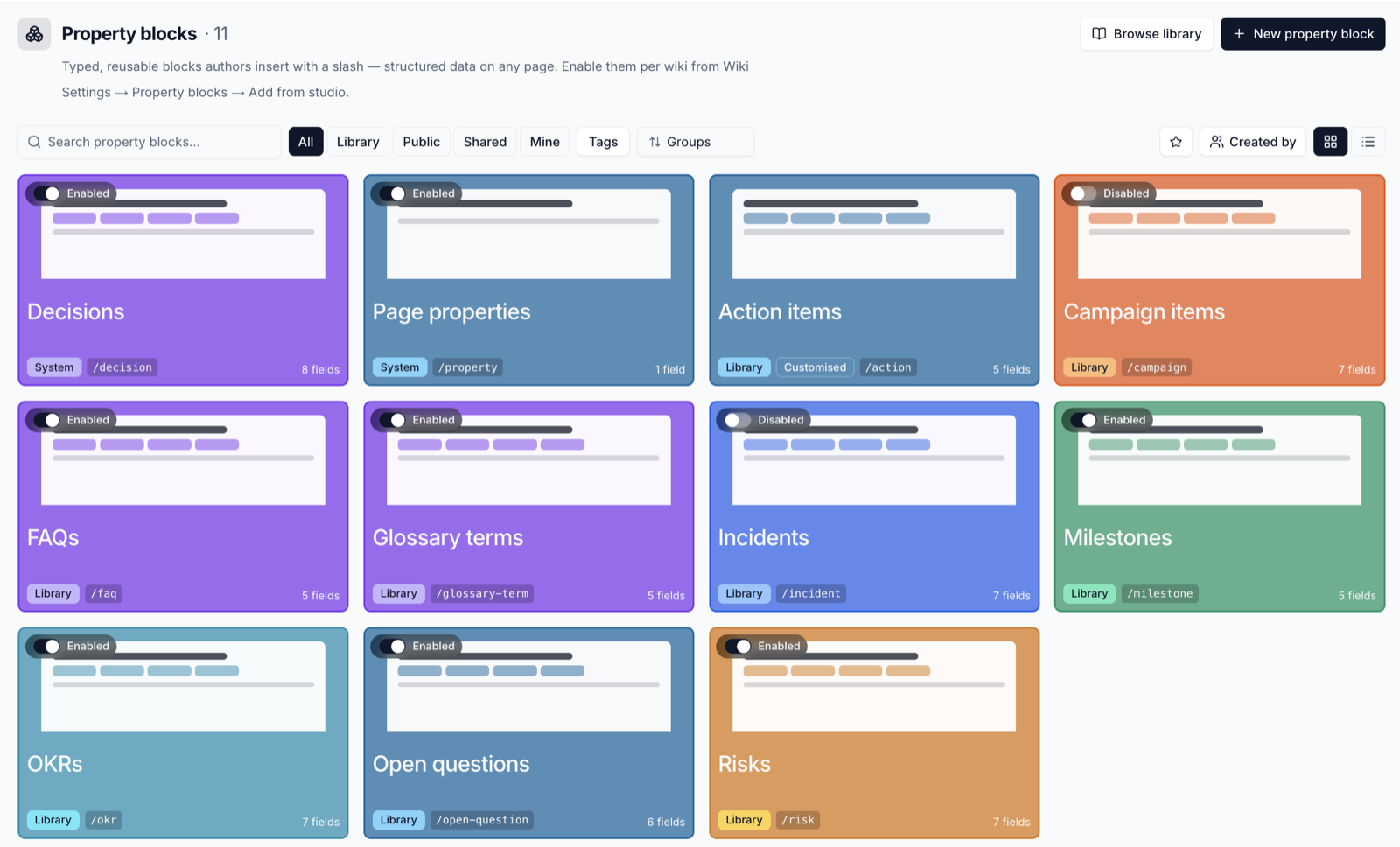Click the /property slash command tag
This screenshot has width=1400, height=847.
(468, 367)
